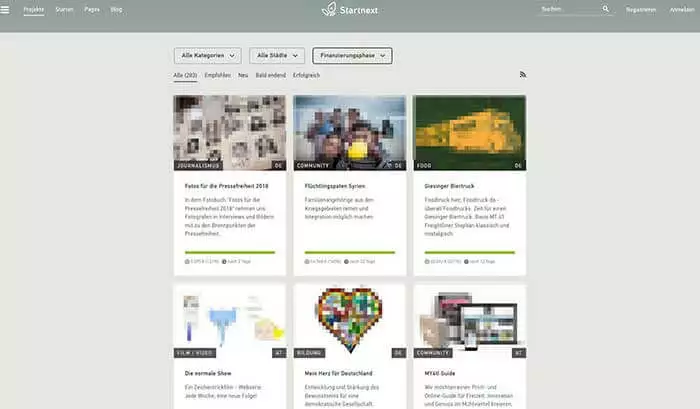Click the JOURNALISMUS category badge
This screenshot has height=409, width=700.
click(x=196, y=165)
